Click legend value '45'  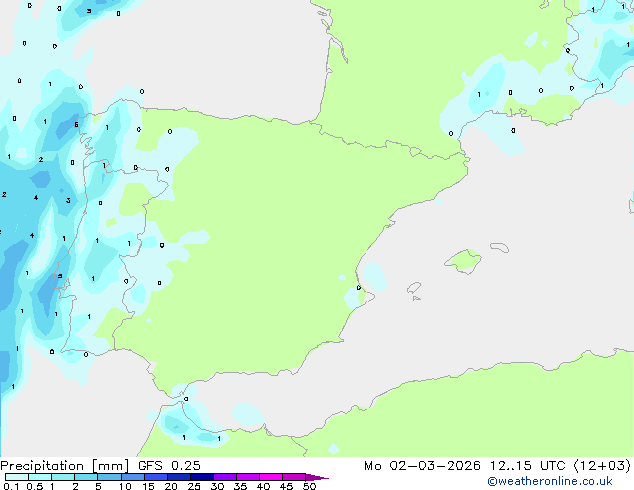tap(286, 486)
